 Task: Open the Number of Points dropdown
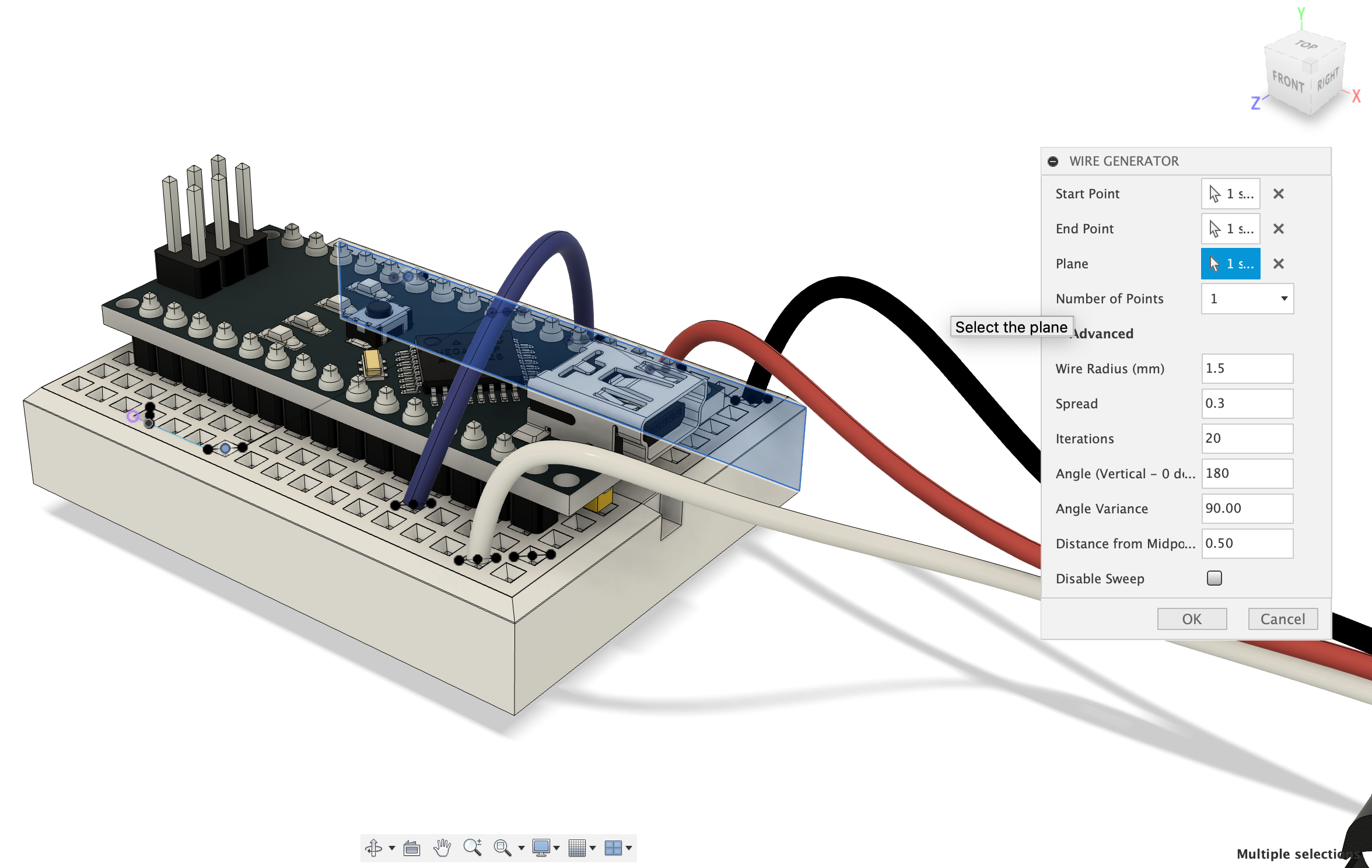tap(1247, 299)
